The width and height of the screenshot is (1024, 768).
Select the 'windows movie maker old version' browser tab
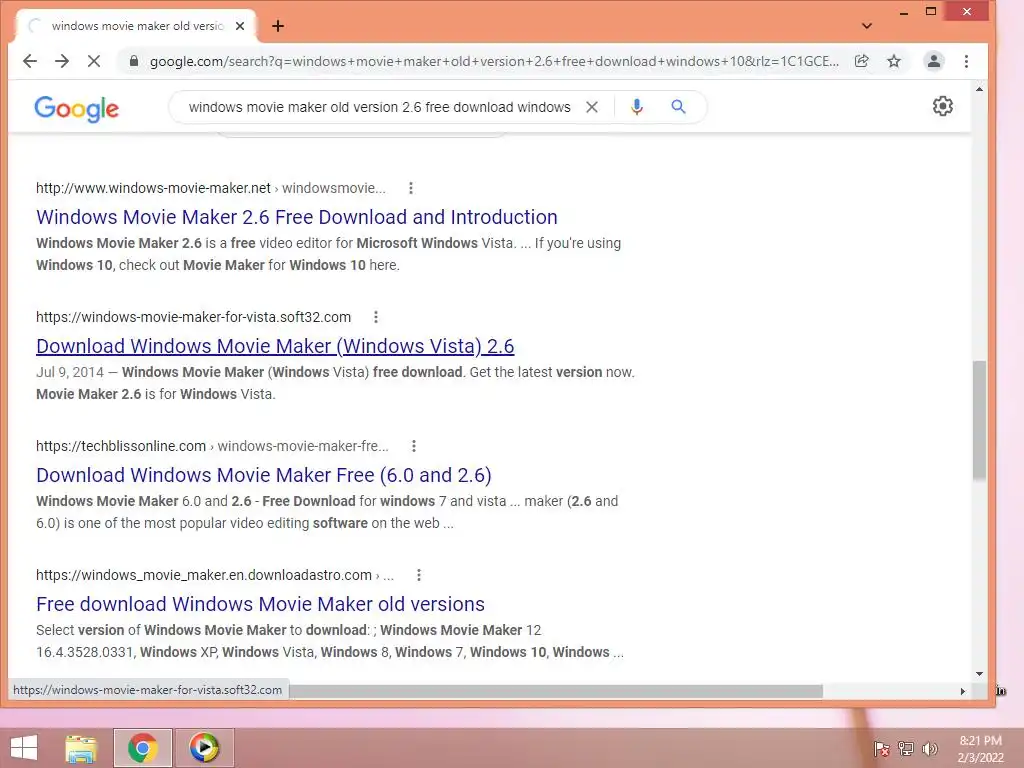point(135,26)
